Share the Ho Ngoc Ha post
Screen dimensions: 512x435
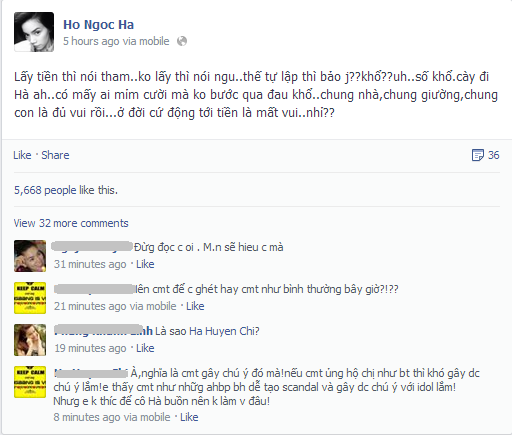tap(55, 155)
